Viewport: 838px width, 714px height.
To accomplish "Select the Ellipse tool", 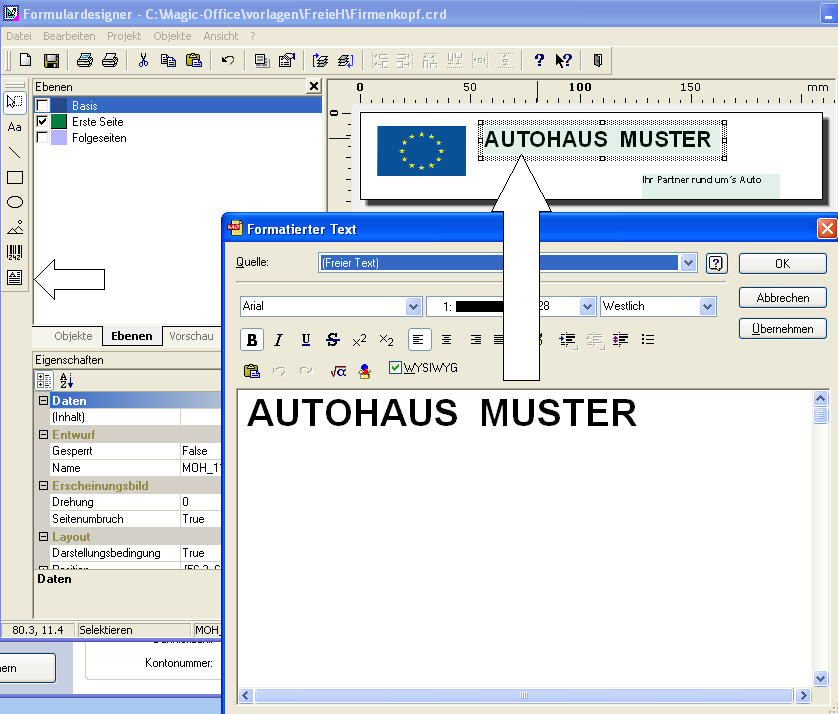I will (x=14, y=202).
